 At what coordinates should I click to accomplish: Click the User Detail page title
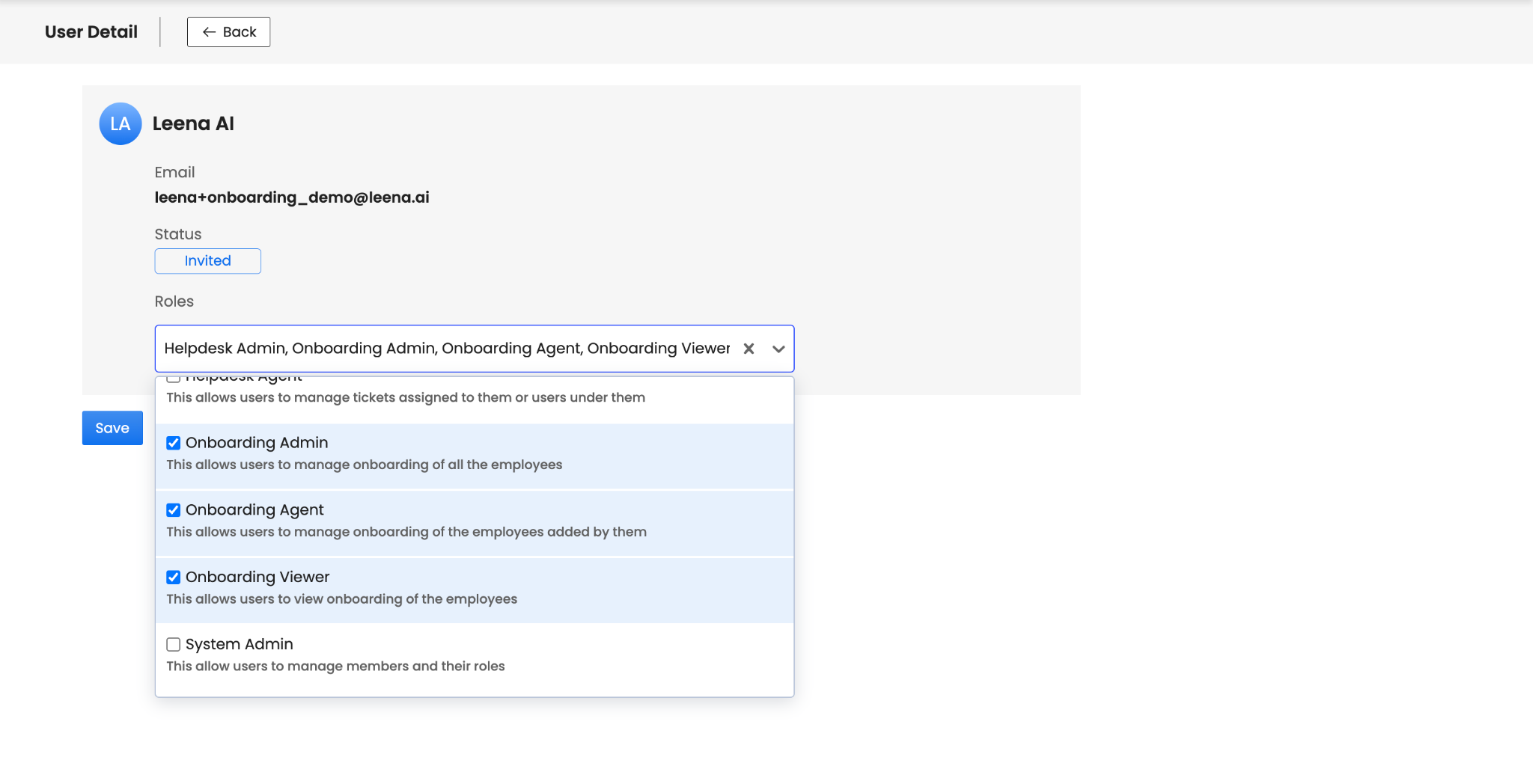[x=91, y=32]
